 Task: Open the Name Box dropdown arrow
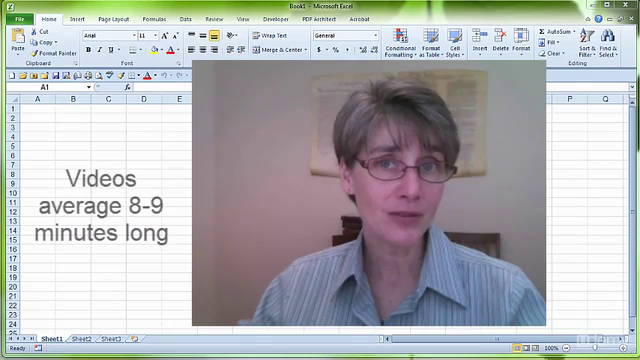click(x=89, y=87)
